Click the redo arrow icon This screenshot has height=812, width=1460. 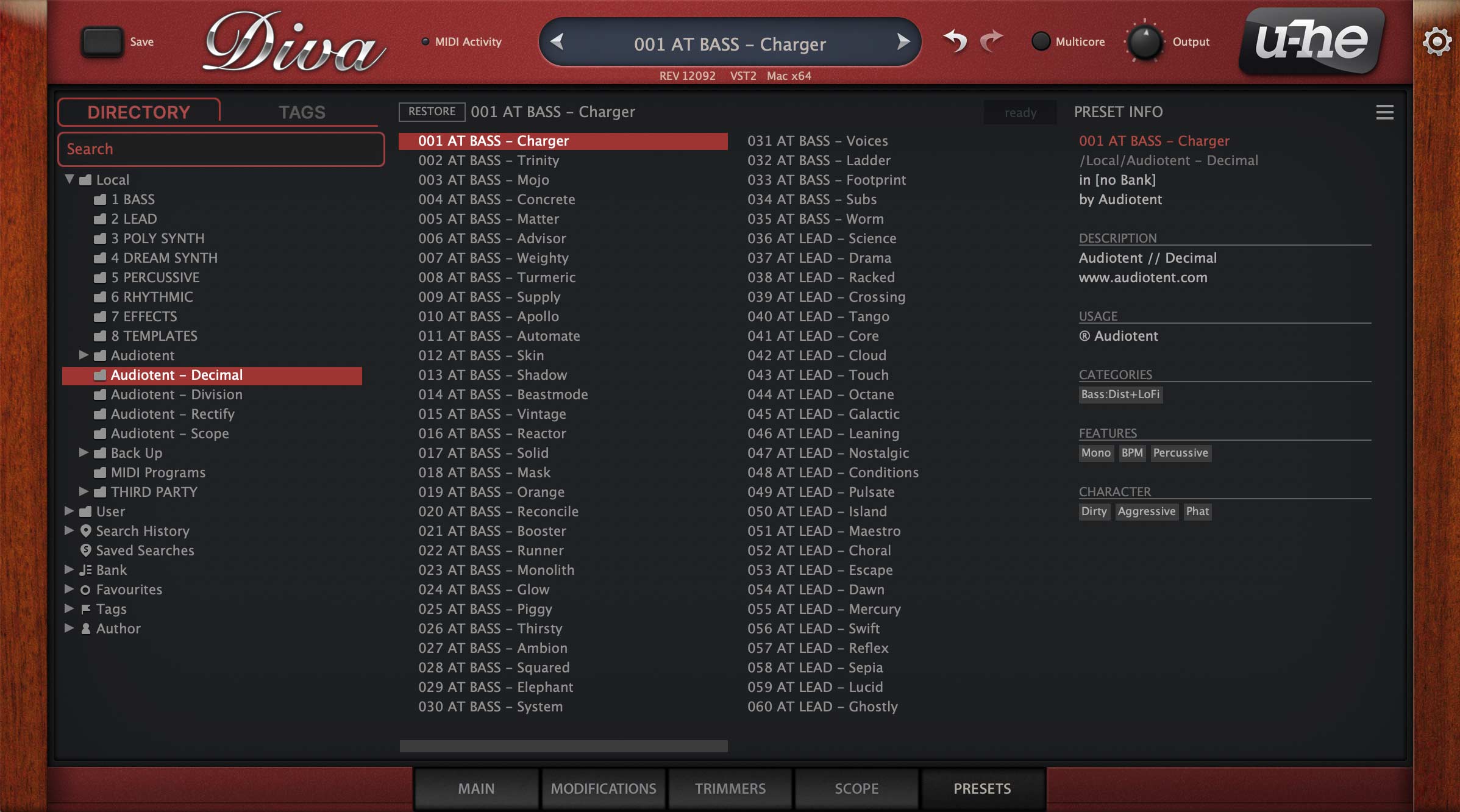click(x=992, y=41)
